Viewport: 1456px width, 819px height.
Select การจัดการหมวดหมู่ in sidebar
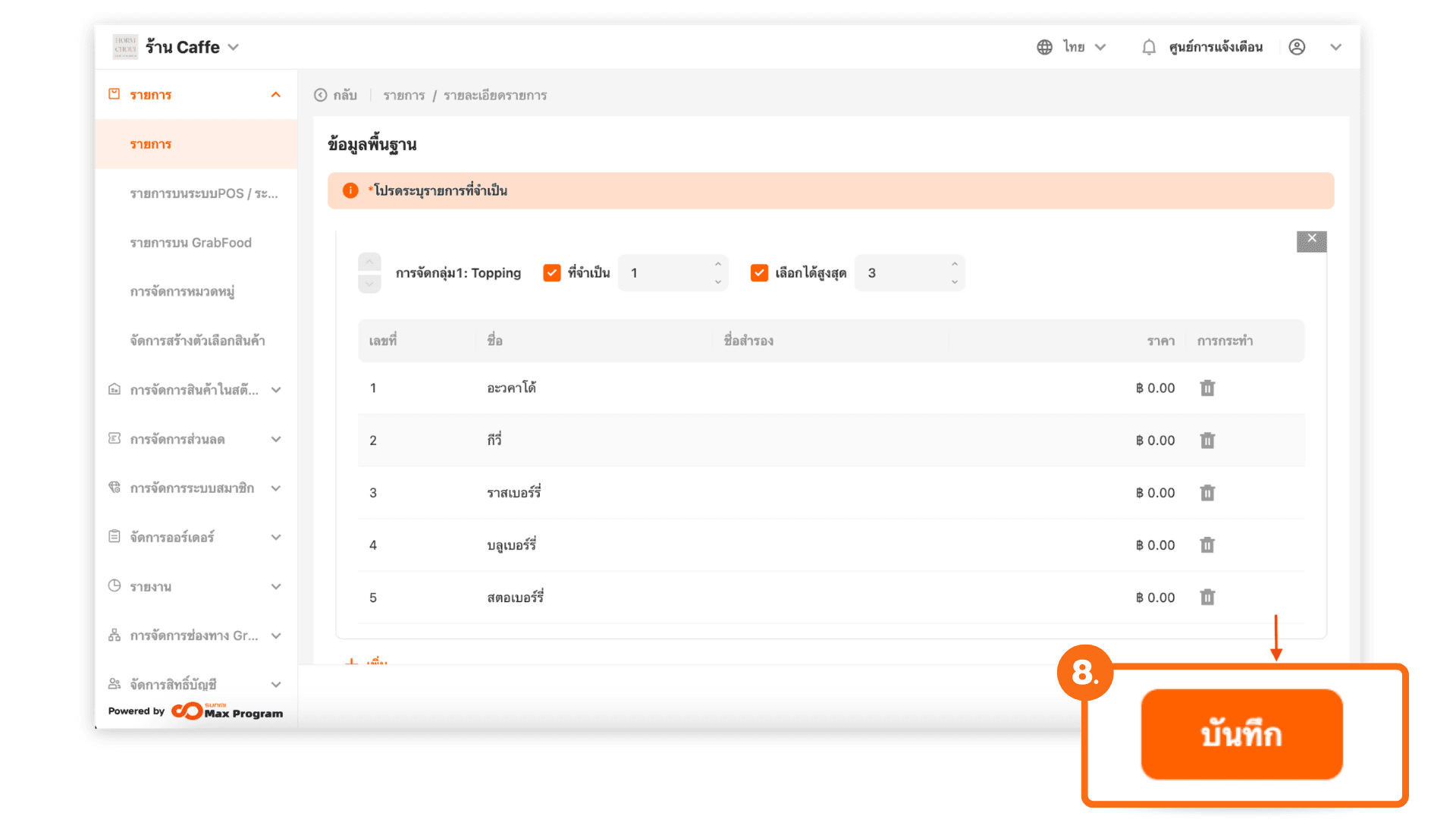182,292
